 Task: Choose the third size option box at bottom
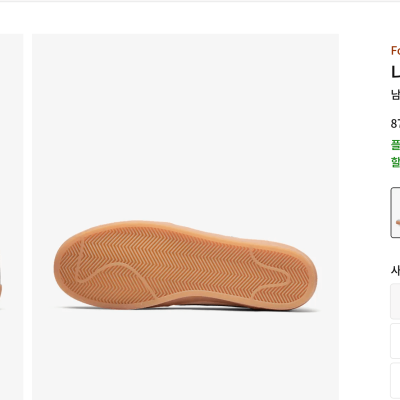(x=395, y=381)
